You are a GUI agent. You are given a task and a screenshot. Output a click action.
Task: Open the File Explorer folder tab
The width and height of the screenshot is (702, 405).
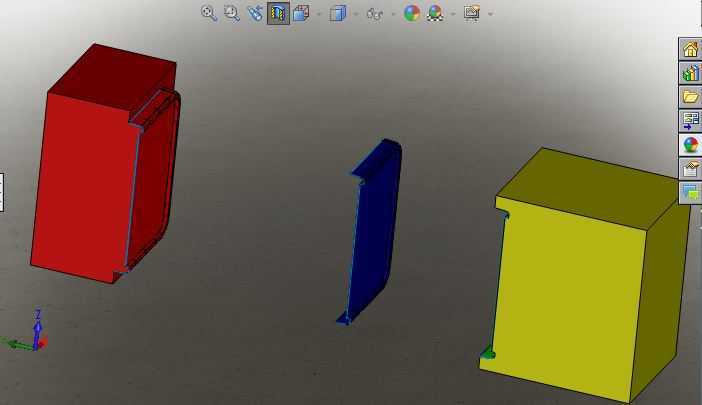coord(690,97)
